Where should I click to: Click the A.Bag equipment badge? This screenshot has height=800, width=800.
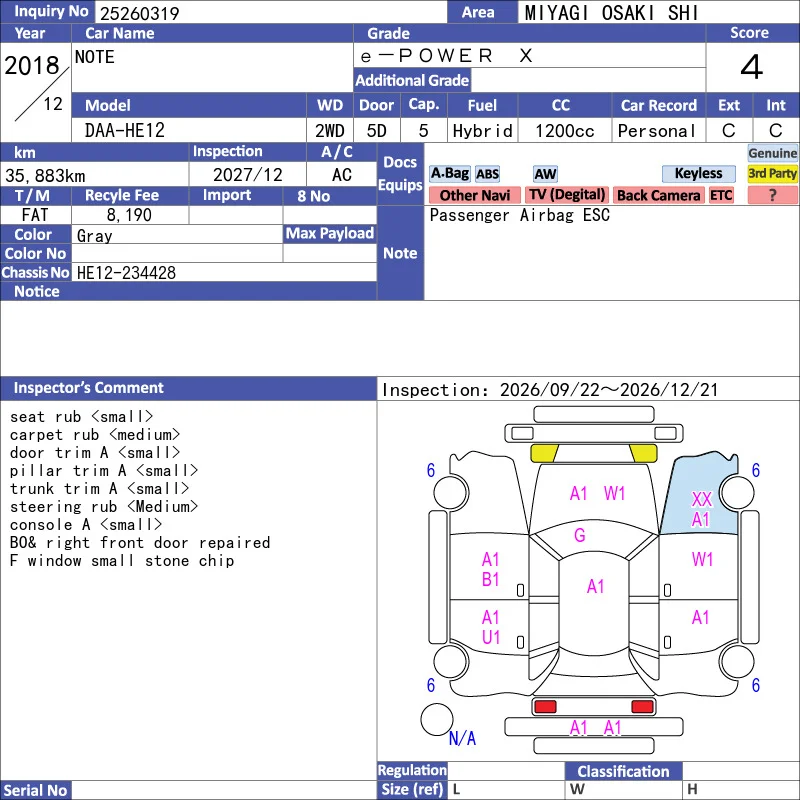point(449,174)
